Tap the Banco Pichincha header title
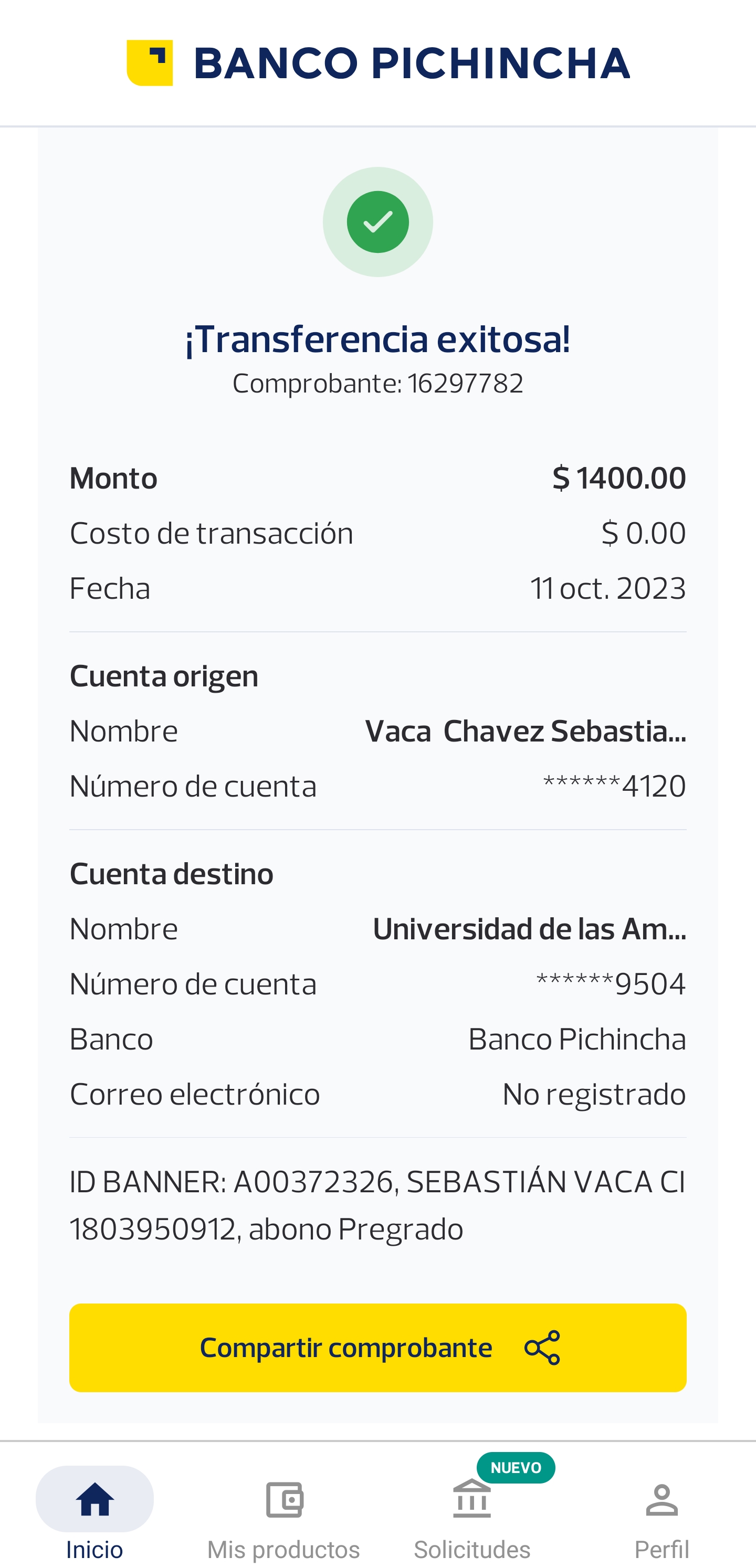 pos(412,63)
